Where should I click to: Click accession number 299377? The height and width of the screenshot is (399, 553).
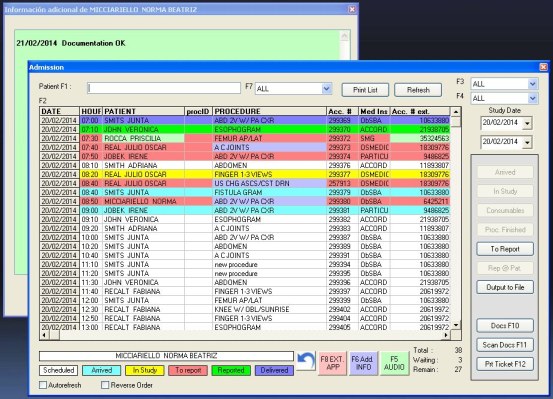tap(342, 174)
